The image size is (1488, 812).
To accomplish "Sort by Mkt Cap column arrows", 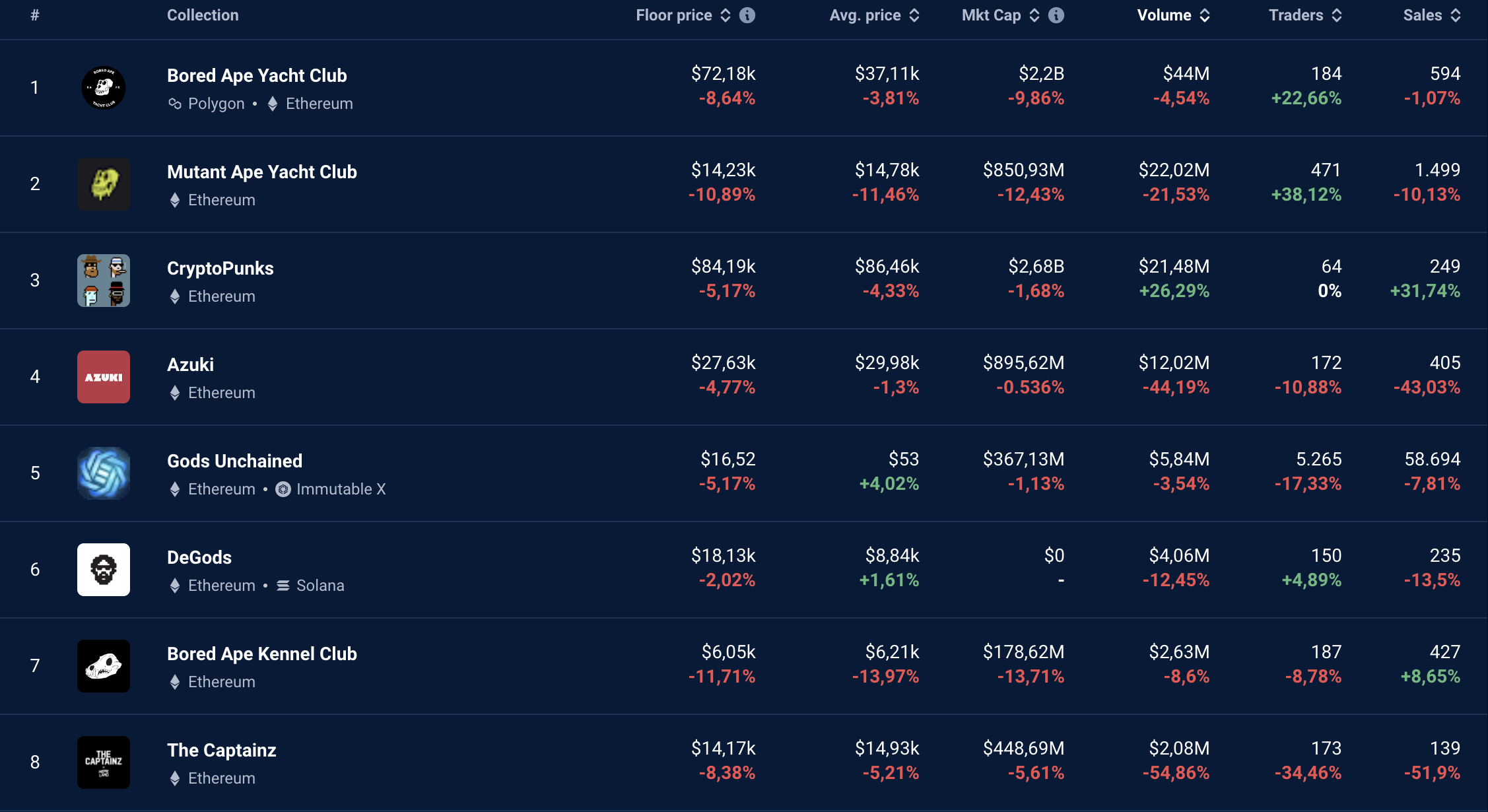I will pos(1034,15).
